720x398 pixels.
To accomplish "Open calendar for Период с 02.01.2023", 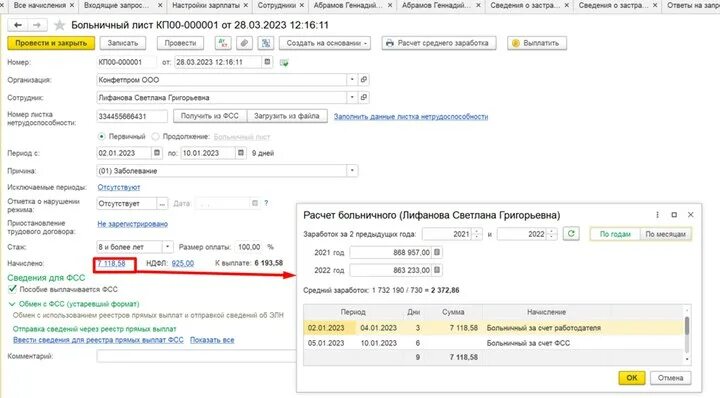I will pos(157,153).
